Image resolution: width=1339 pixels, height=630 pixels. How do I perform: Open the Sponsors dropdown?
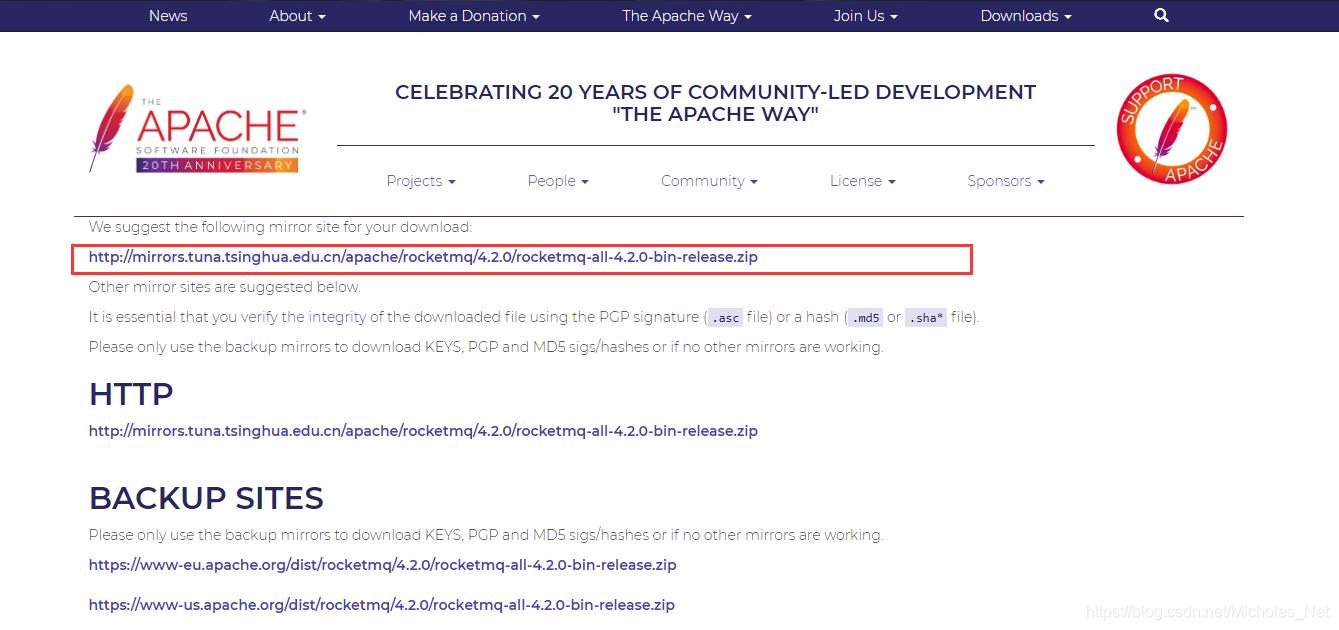pyautogui.click(x=1006, y=181)
